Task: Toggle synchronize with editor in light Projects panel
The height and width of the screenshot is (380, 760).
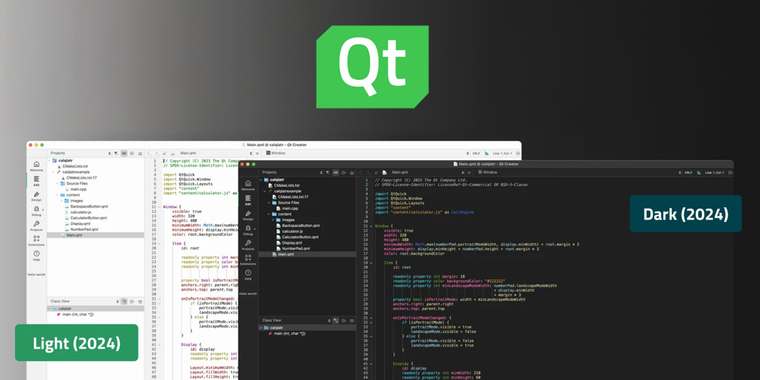Action: 124,153
